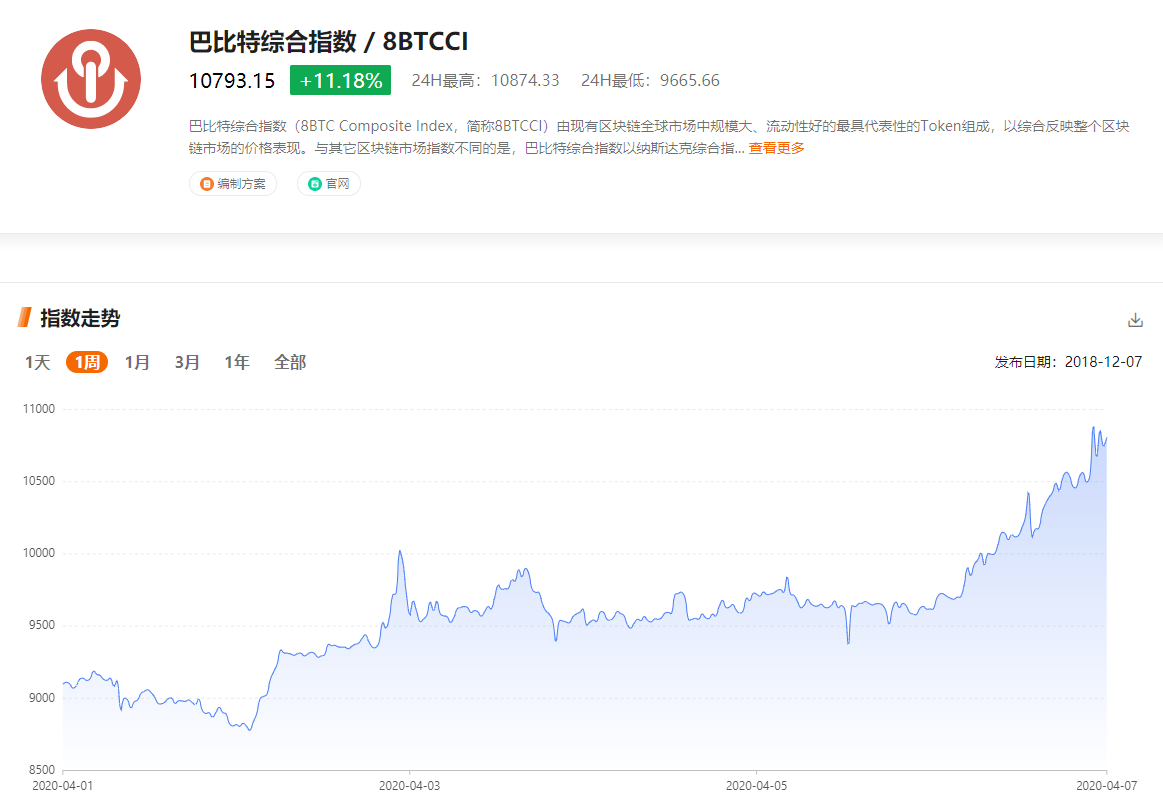1163x805 pixels.
Task: Click the 8500 y-axis label
Action: 42,769
